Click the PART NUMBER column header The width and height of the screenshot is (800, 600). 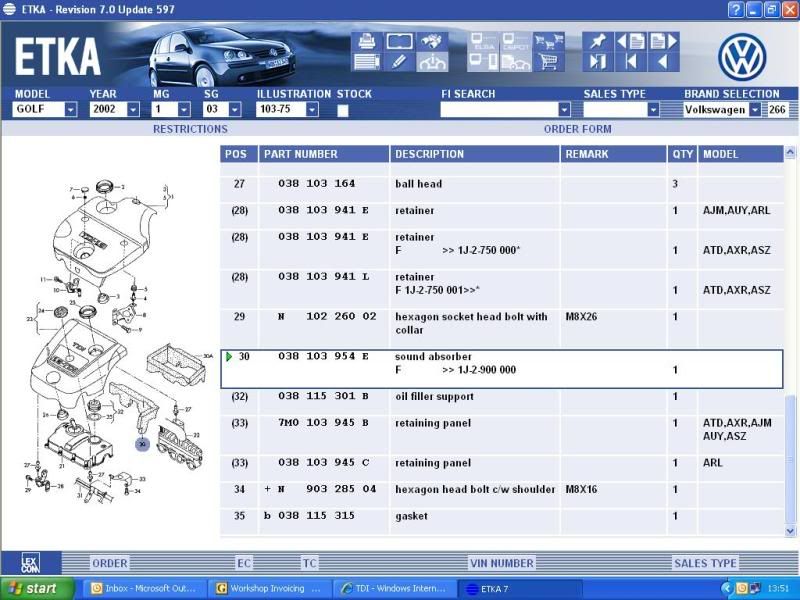[323, 154]
